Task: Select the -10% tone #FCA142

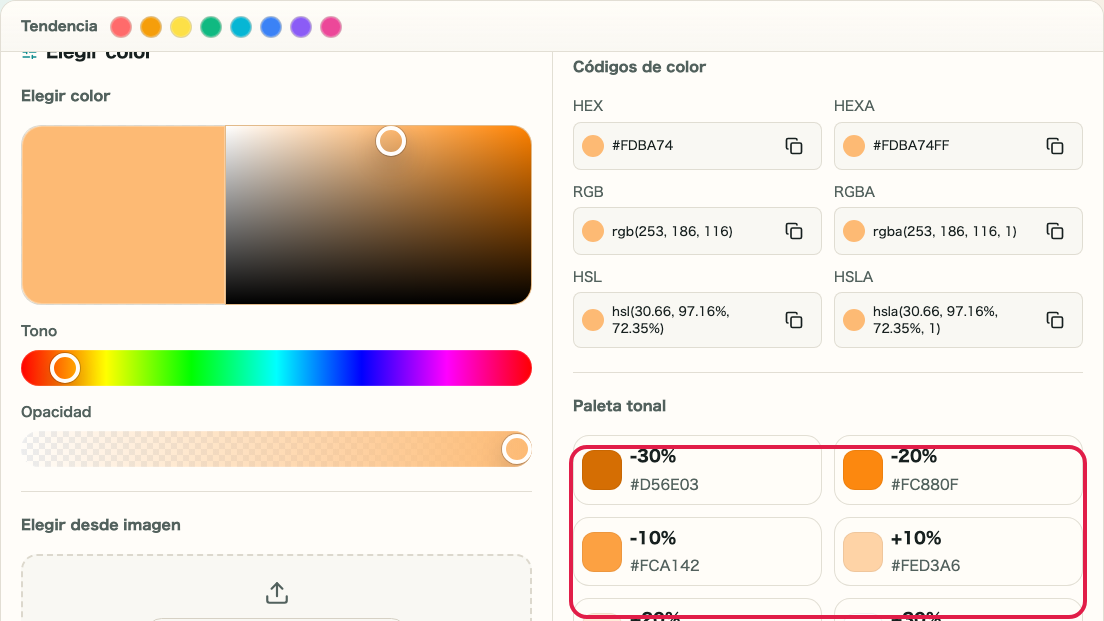Action: [697, 551]
